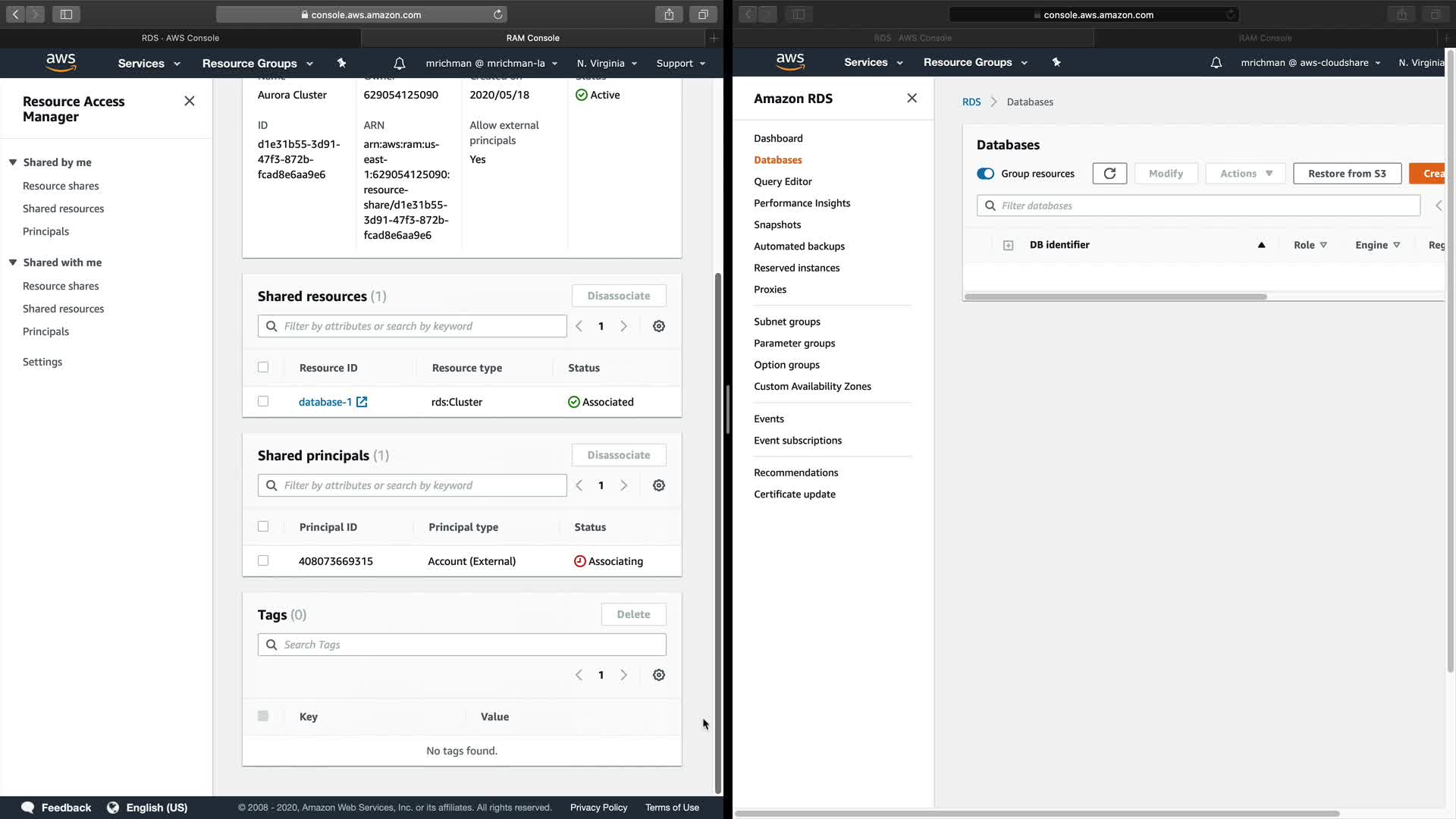
Task: Click the notifications bell in left console
Action: [400, 64]
